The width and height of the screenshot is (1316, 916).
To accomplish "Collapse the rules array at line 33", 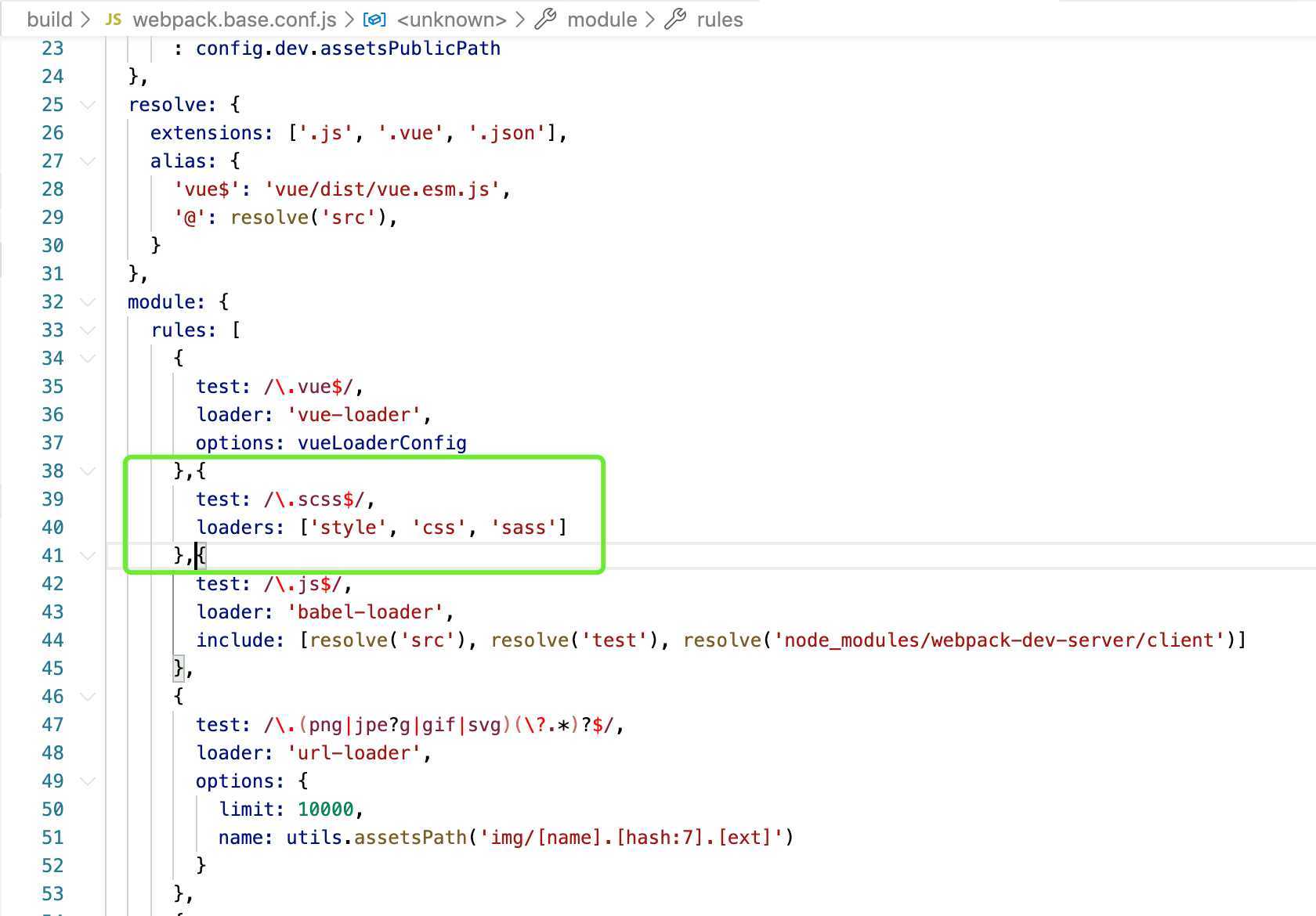I will [x=88, y=330].
